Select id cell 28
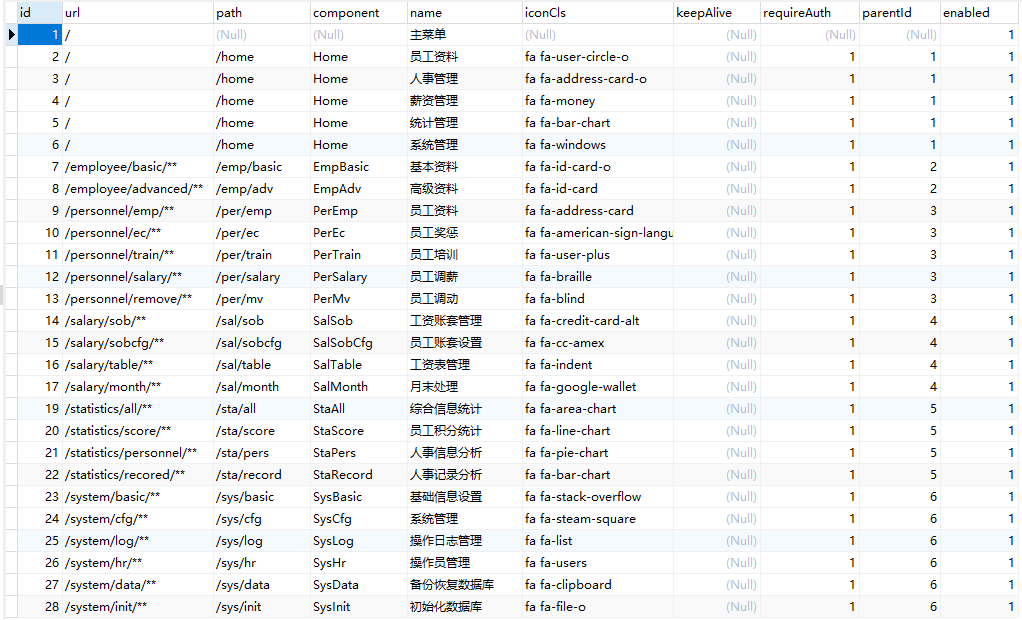The width and height of the screenshot is (1022, 620). (x=40, y=607)
